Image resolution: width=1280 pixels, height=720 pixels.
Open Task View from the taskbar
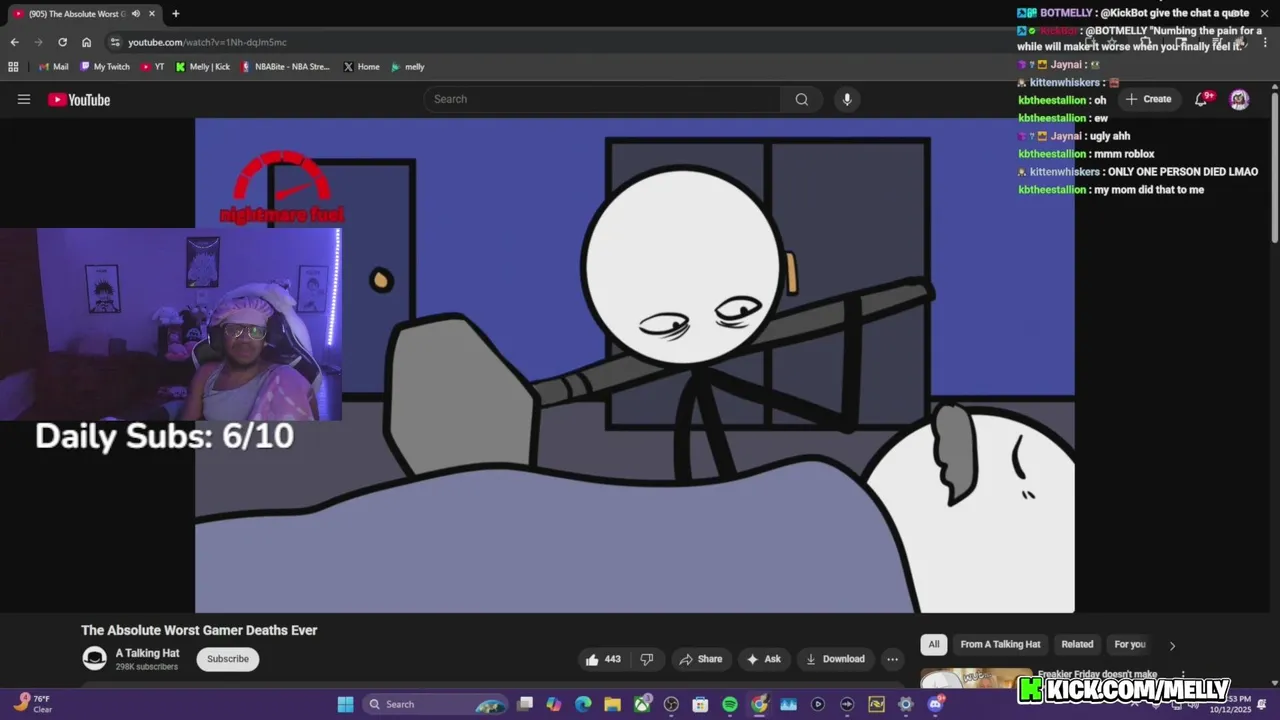tap(524, 704)
